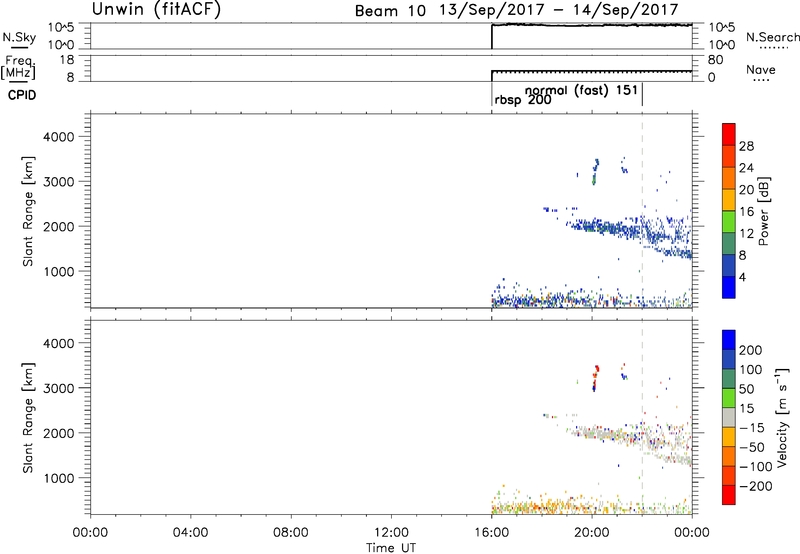Click the 4000 tick on the power panel
The width and height of the screenshot is (800, 554).
59,137
